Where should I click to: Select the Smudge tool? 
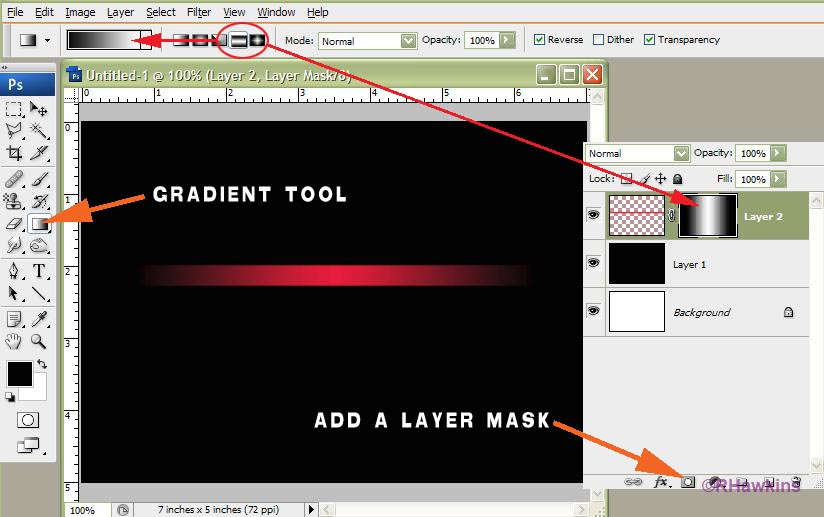point(14,245)
